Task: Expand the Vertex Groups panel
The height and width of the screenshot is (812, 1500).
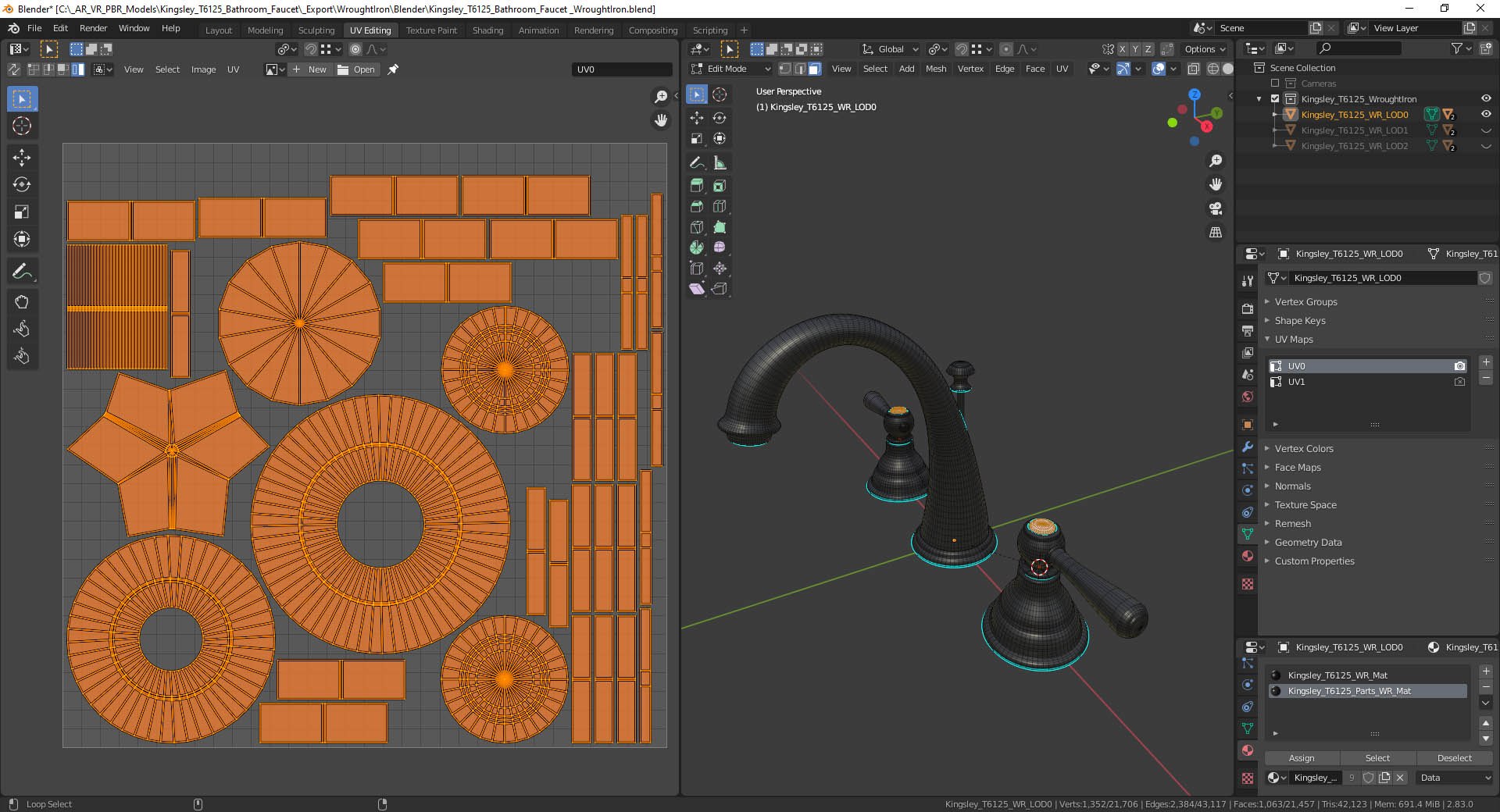Action: click(1305, 302)
